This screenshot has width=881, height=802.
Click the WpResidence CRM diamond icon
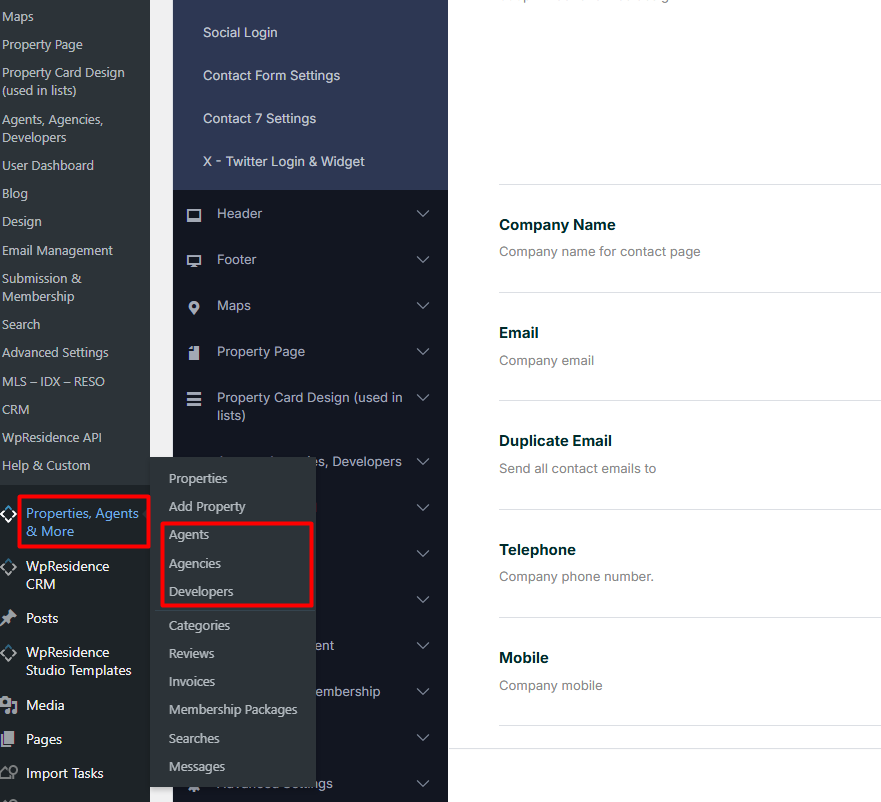click(x=9, y=567)
